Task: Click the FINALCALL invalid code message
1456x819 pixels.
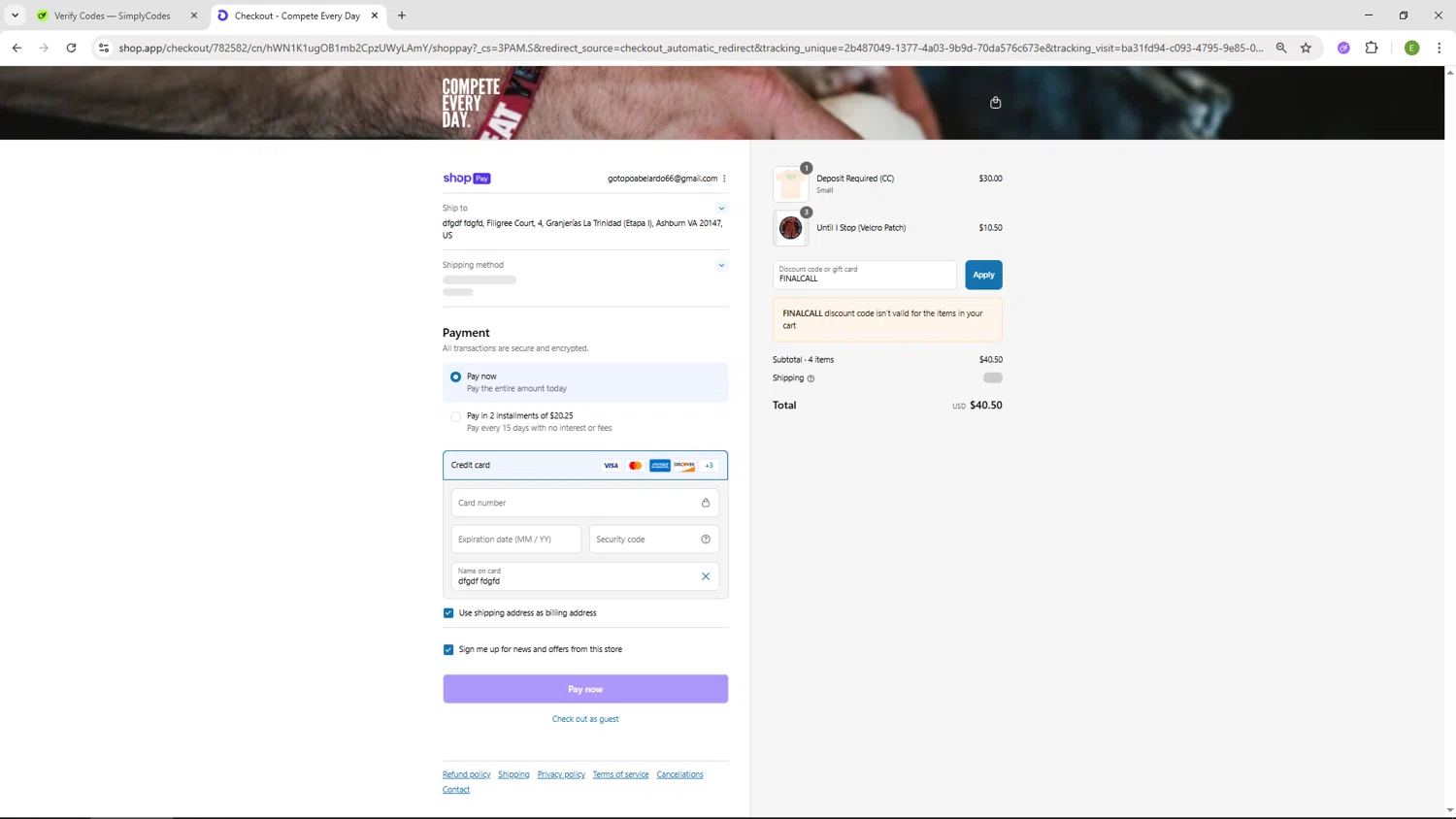Action: tap(887, 319)
